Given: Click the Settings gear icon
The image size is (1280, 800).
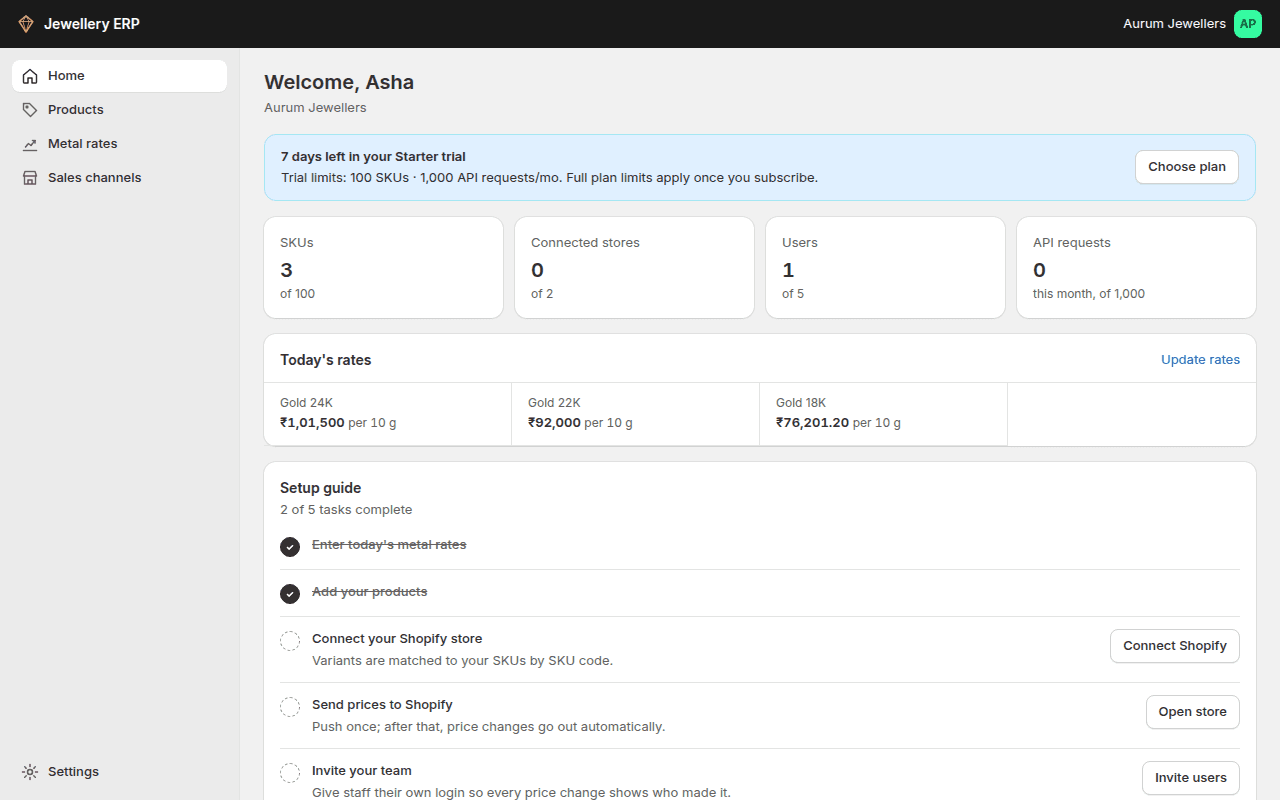Looking at the screenshot, I should point(30,772).
